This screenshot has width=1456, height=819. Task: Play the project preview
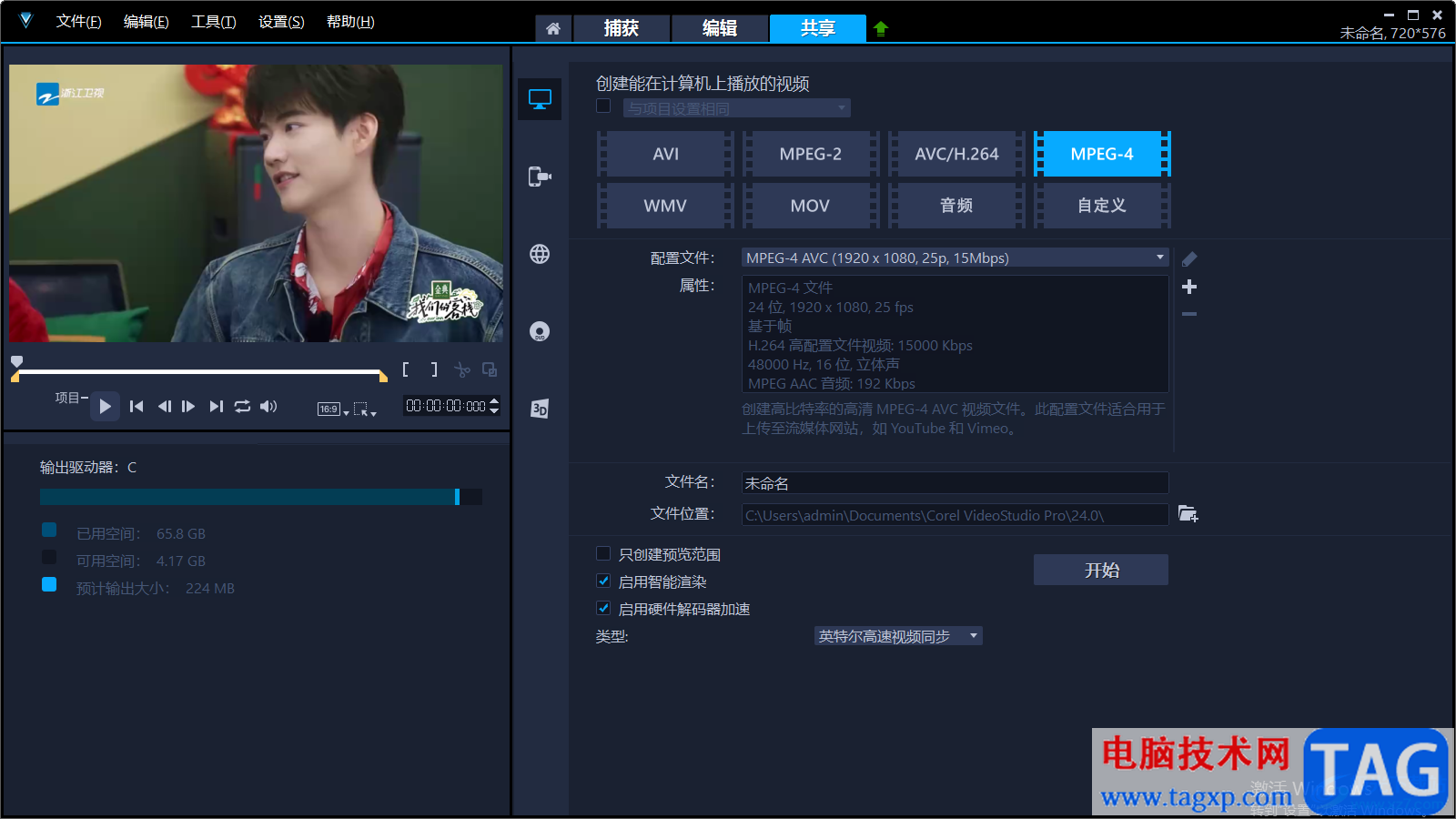click(105, 406)
